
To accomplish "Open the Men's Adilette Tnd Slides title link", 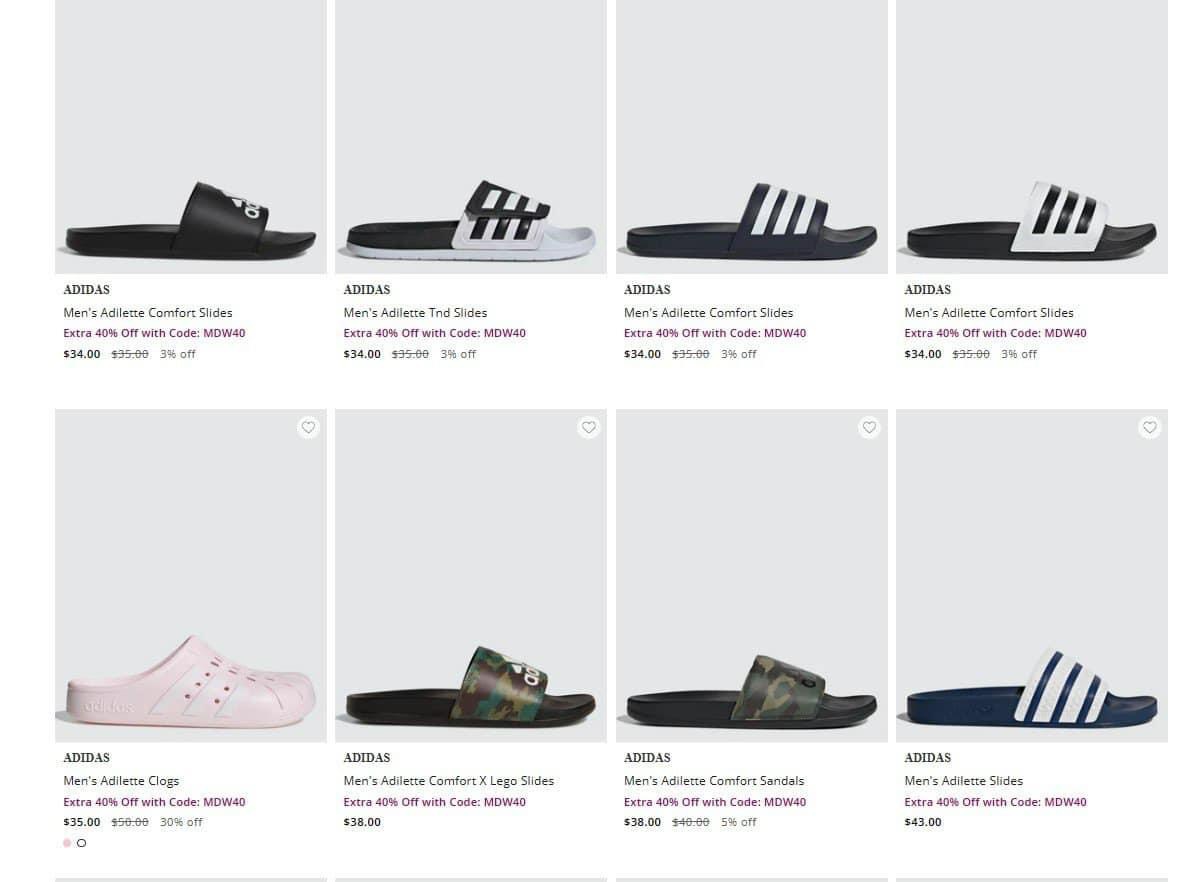I will [x=415, y=313].
